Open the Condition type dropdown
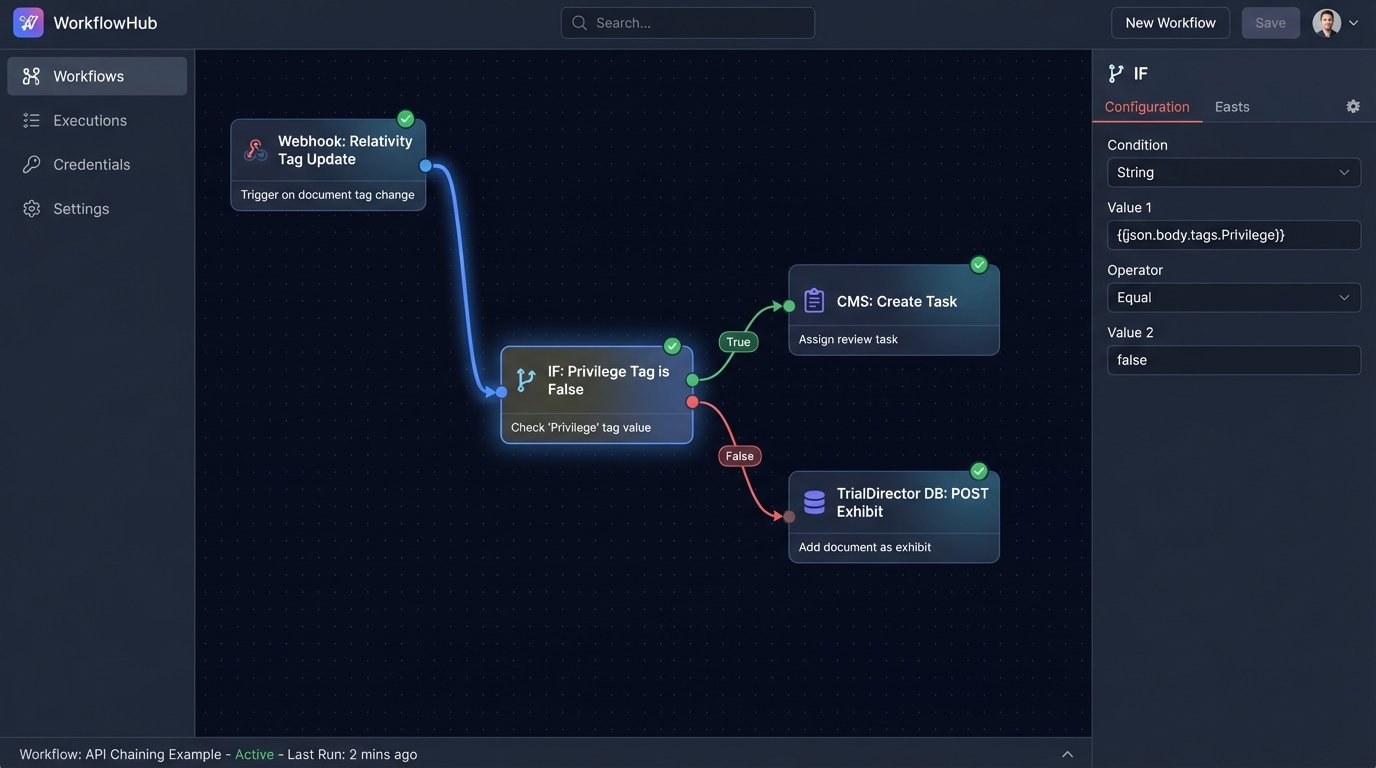The image size is (1376, 768). click(1233, 172)
